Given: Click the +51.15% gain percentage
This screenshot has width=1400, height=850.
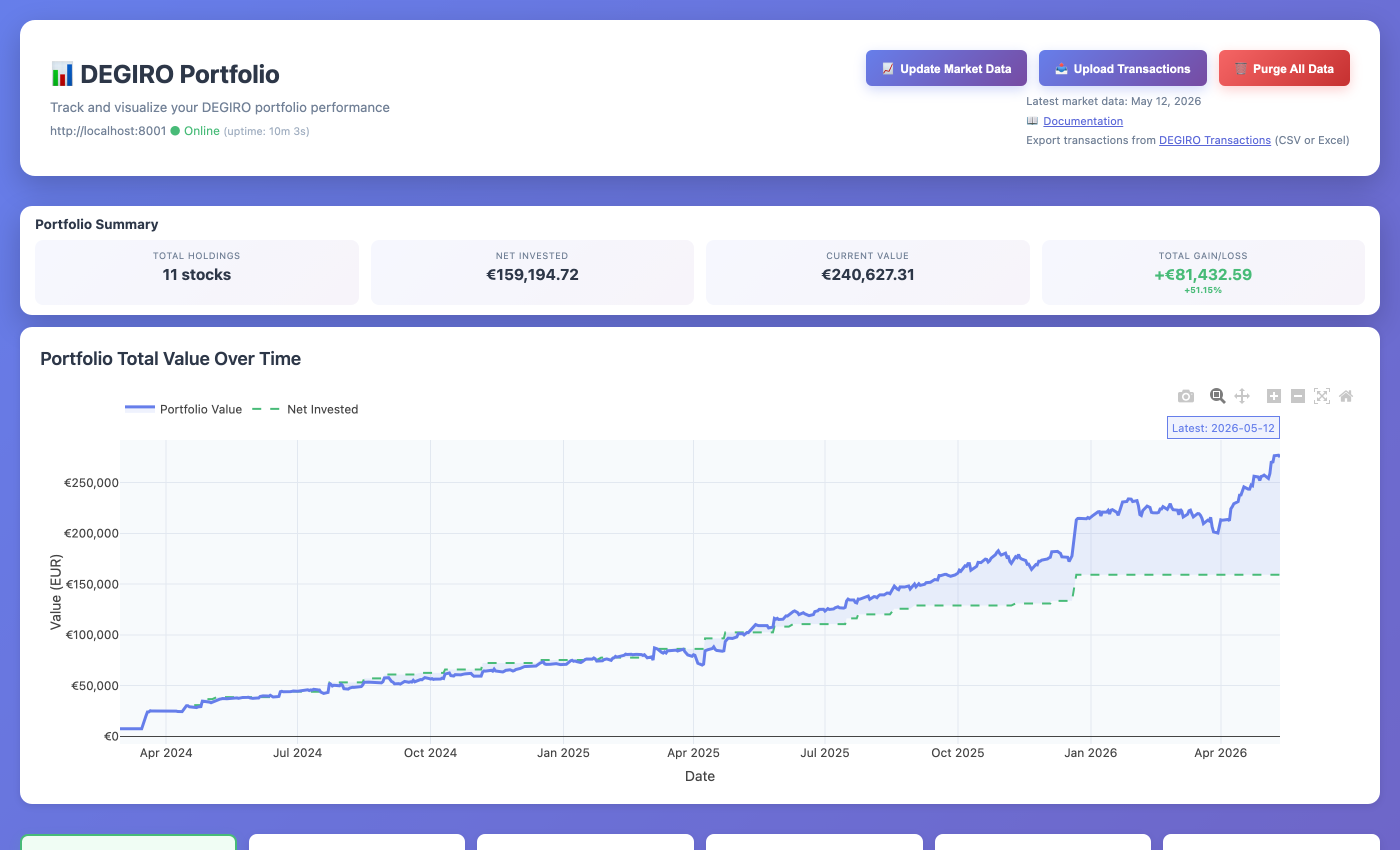Looking at the screenshot, I should pyautogui.click(x=1203, y=290).
